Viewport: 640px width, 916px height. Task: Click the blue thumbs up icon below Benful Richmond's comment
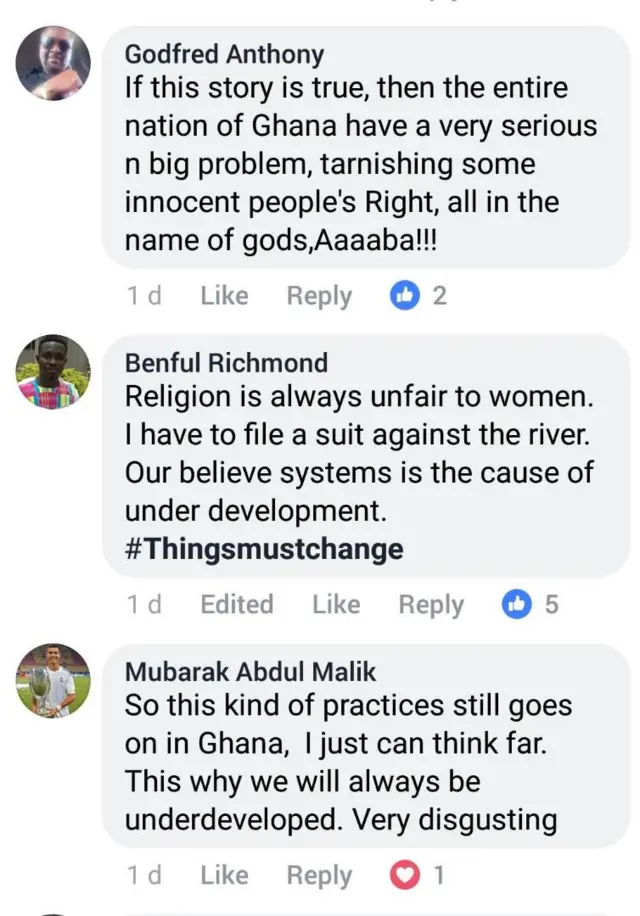click(517, 604)
